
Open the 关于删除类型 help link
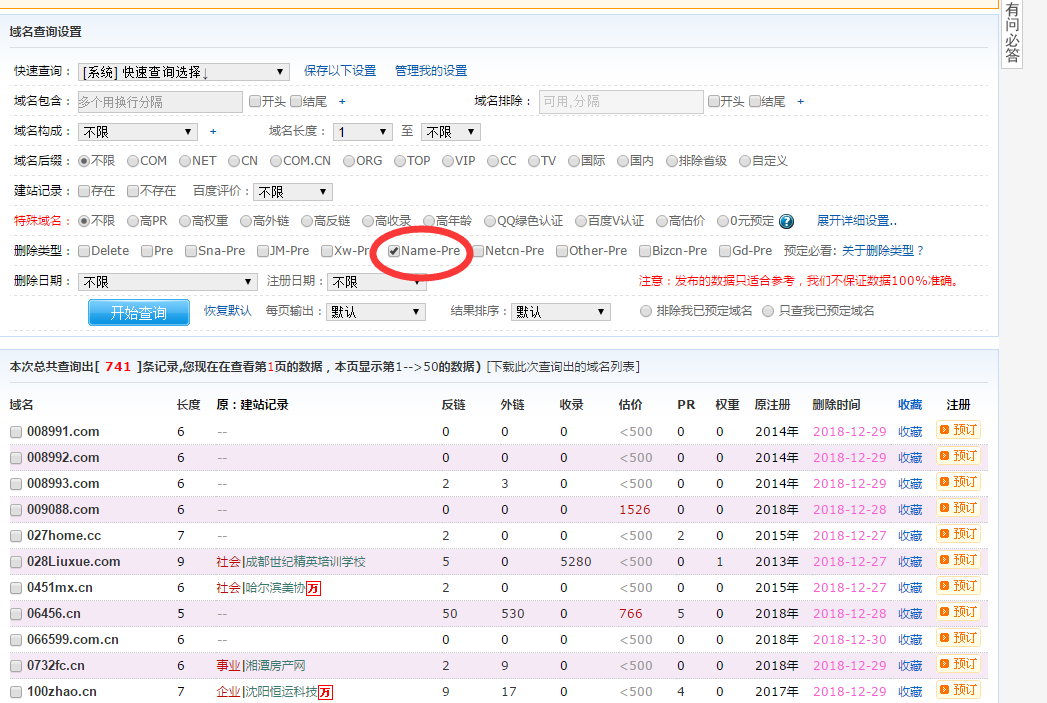883,251
